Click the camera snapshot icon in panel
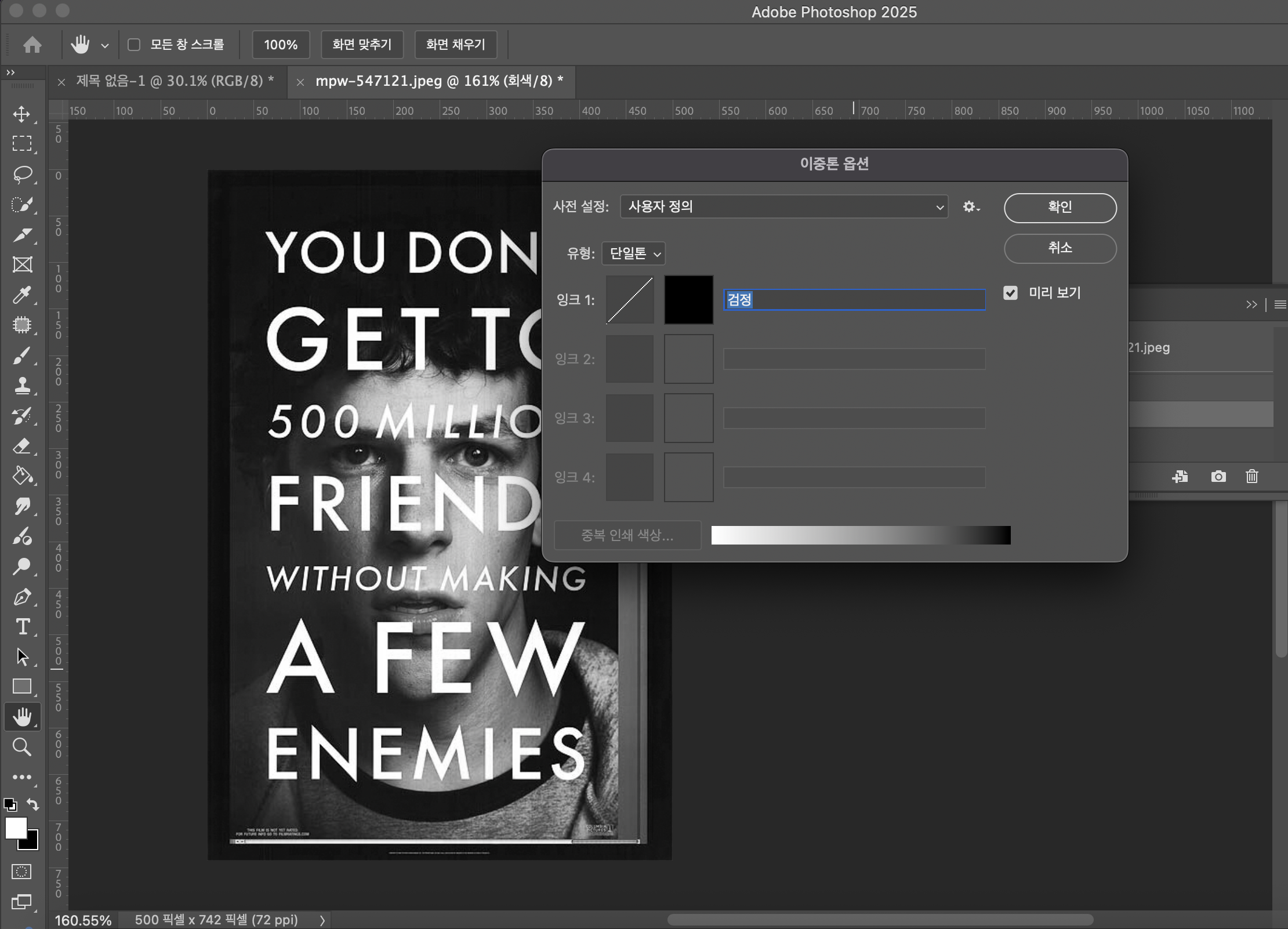1288x929 pixels. point(1218,477)
